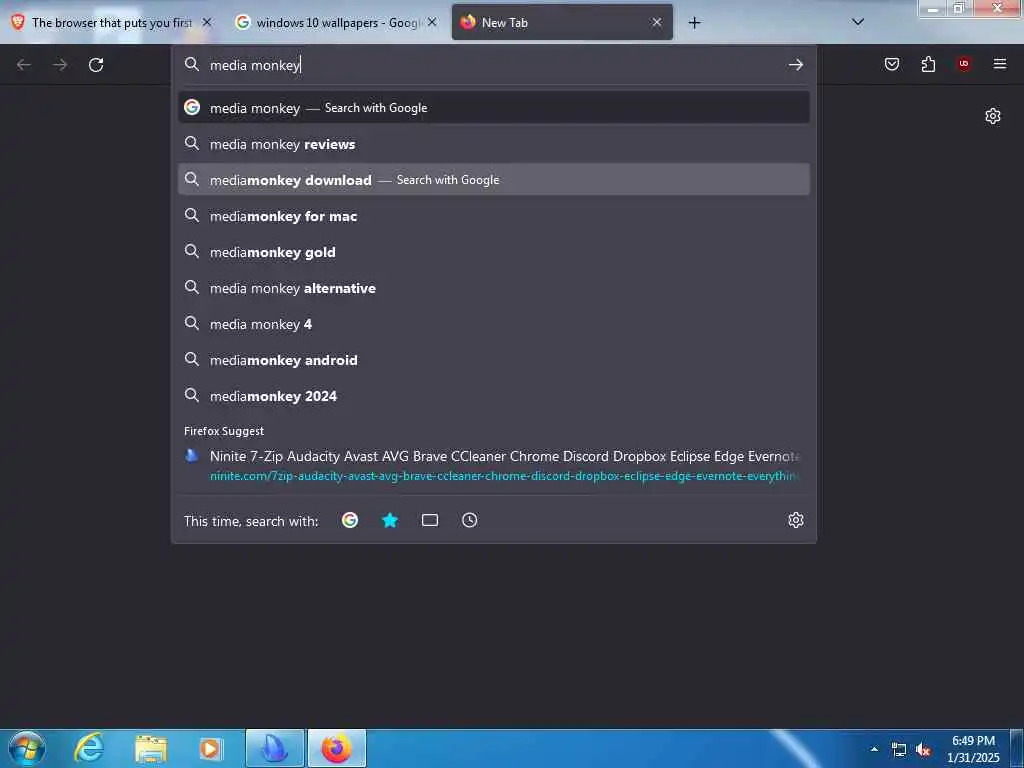Choose 'mediamonkey download' suggestion
1024x768 pixels.
click(494, 180)
